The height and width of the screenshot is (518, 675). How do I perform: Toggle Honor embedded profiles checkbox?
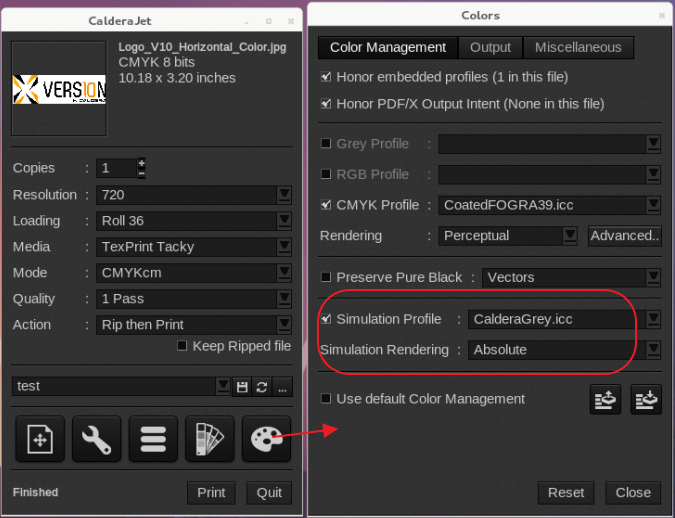[x=325, y=77]
